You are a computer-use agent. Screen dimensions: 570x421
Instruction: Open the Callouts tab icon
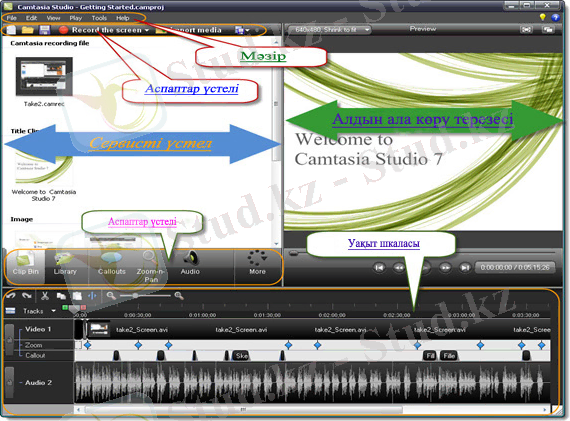(112, 265)
